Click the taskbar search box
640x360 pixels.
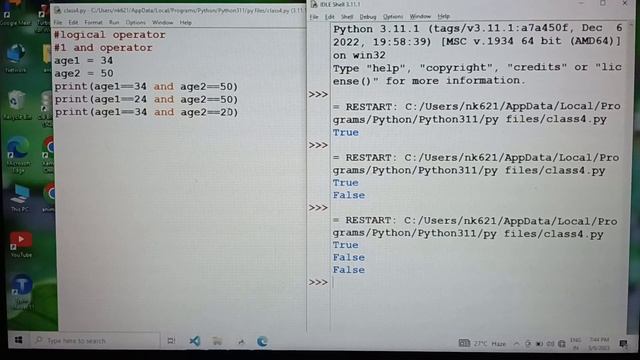click(96, 340)
